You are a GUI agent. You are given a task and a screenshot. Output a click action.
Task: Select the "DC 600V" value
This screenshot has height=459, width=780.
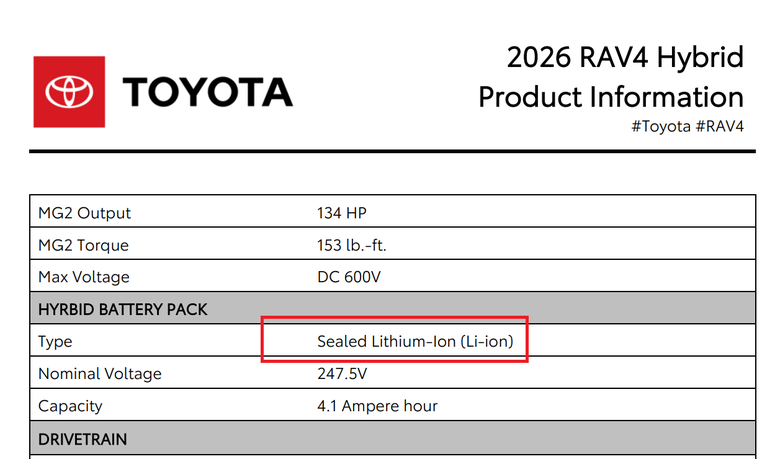tap(349, 277)
